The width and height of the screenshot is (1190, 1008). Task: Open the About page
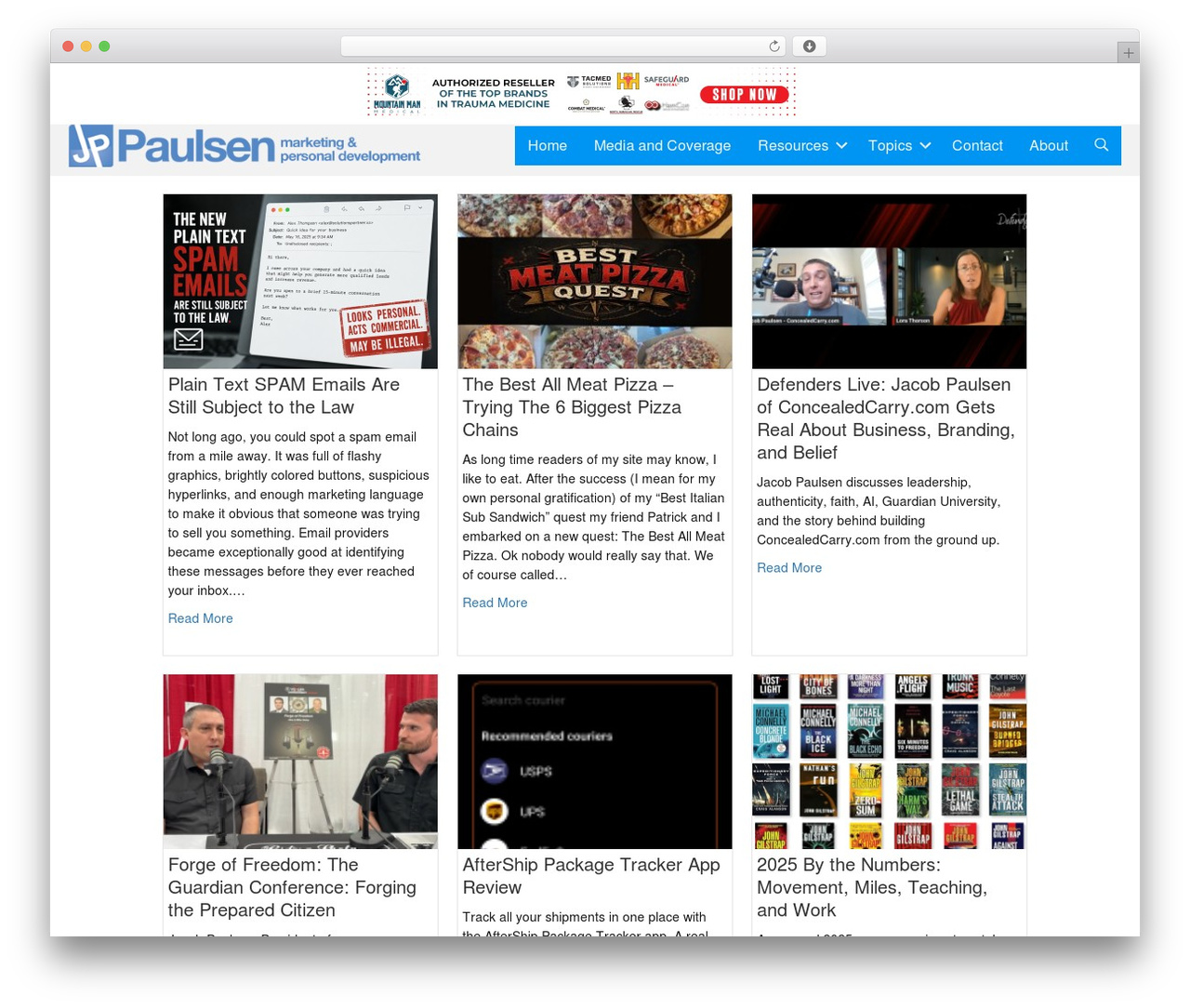pyautogui.click(x=1049, y=146)
